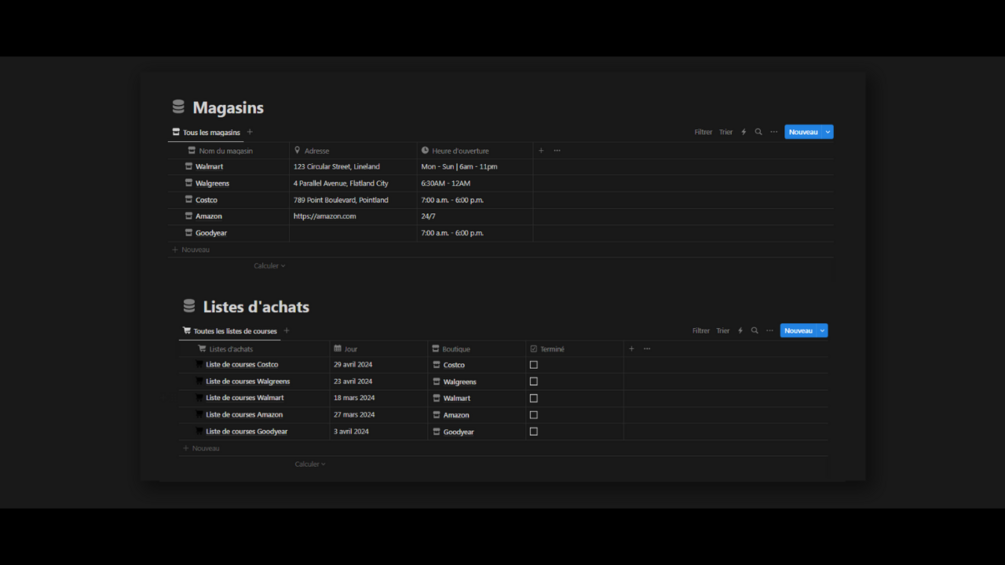Expand Calculer dropdown under Listes d'achats table
This screenshot has width=1005, height=565.
[x=310, y=464]
